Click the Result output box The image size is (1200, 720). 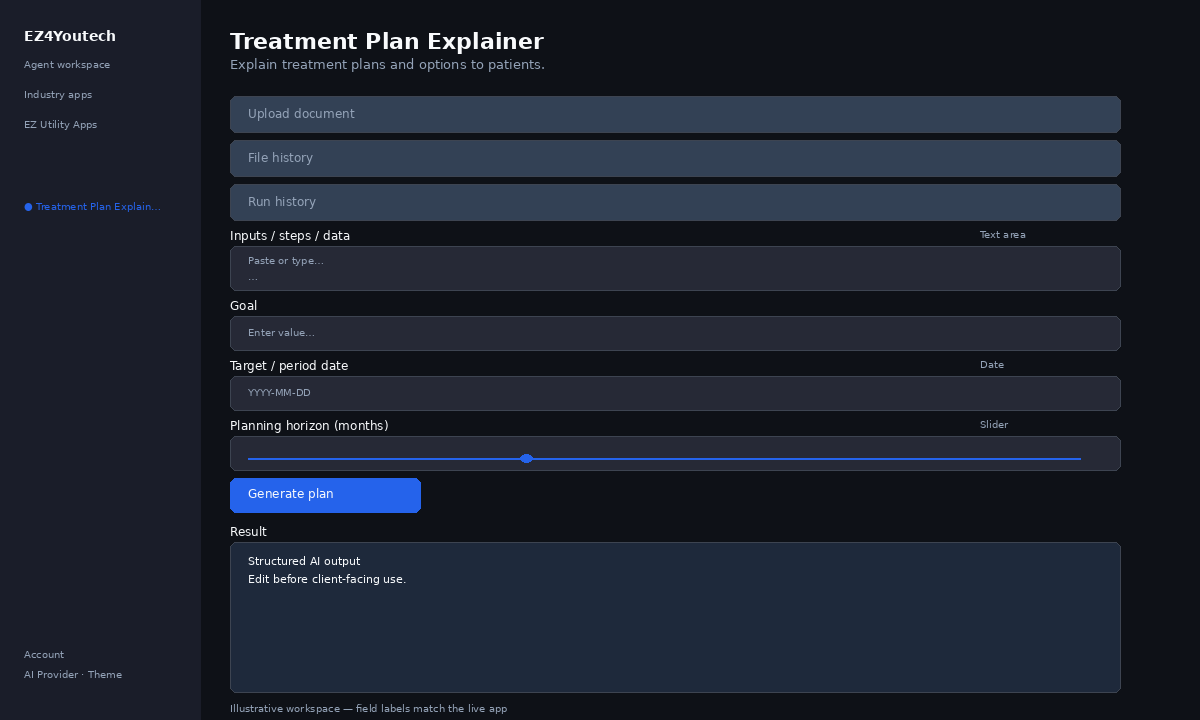coord(675,617)
